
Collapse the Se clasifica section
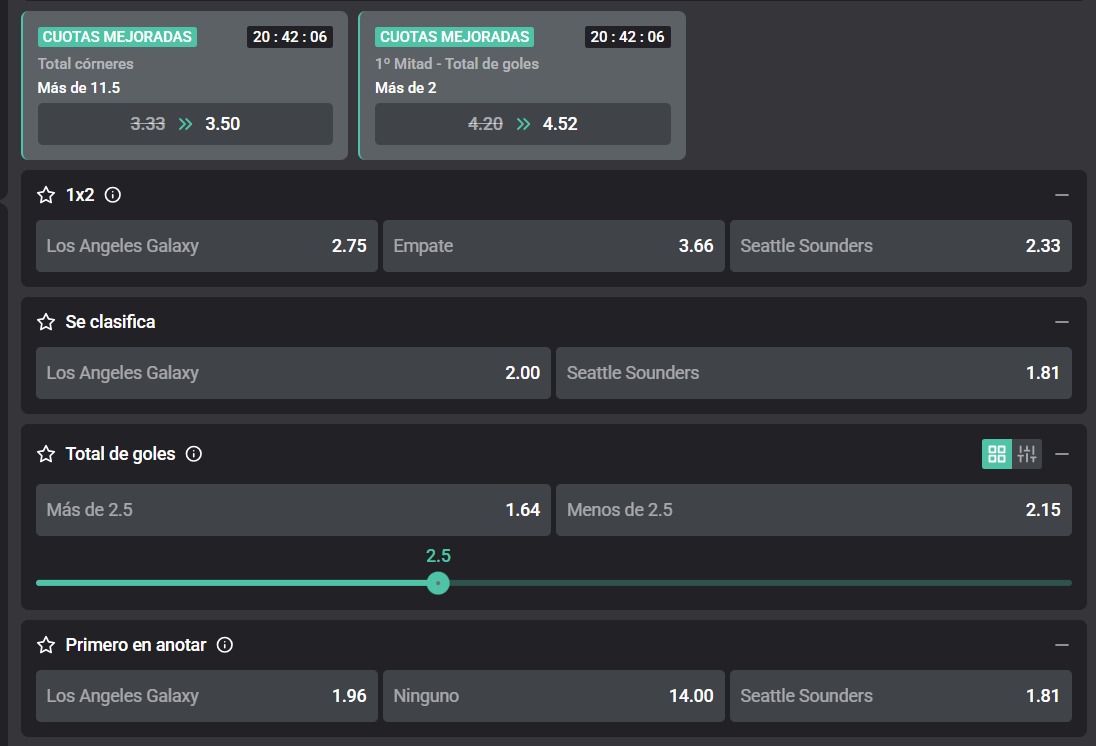[x=1062, y=322]
